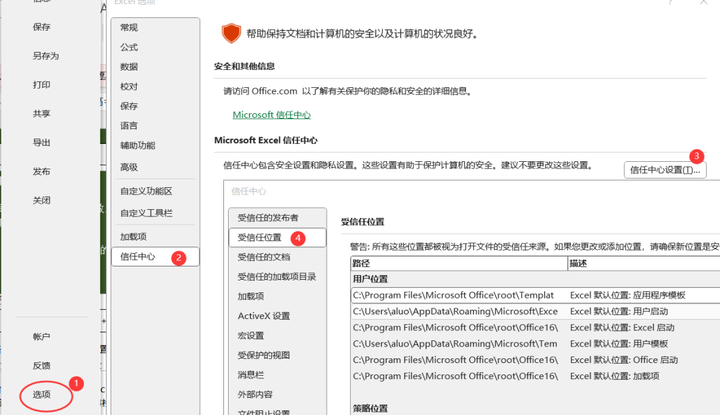Open ActiveX 设置 in Trust Center

[x=277, y=316]
